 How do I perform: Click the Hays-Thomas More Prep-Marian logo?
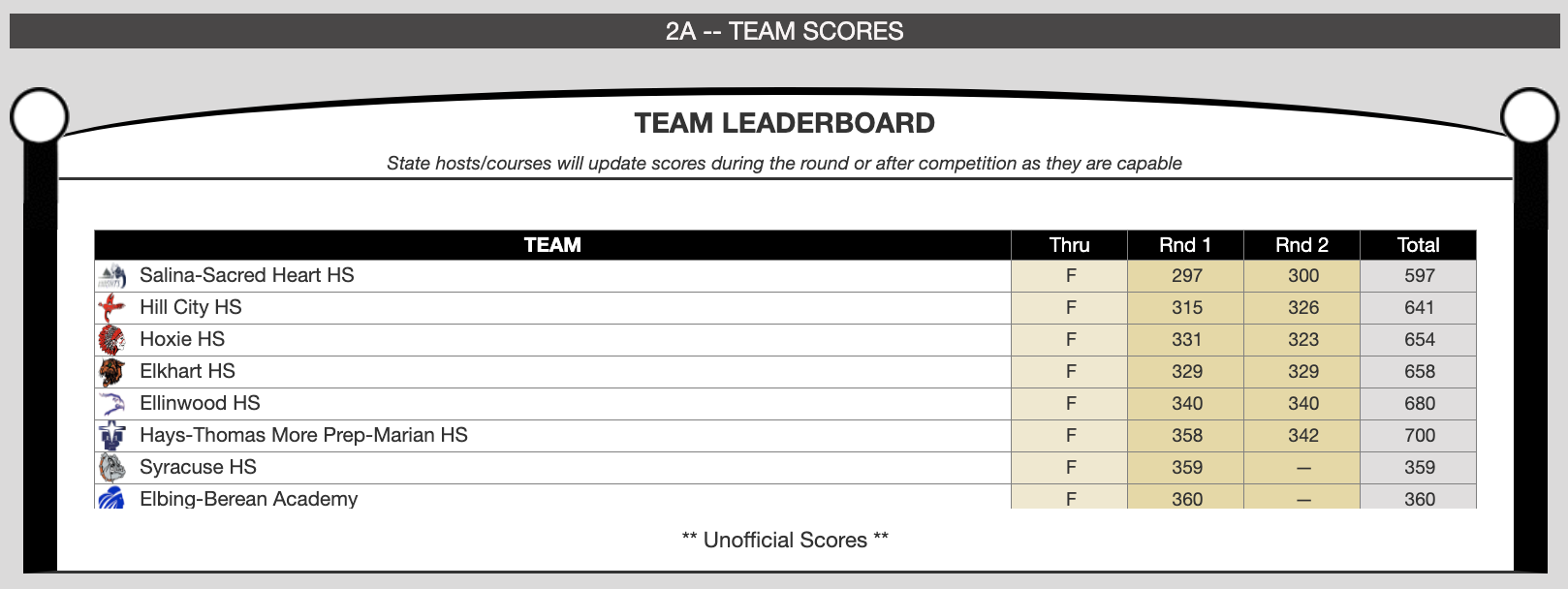pyautogui.click(x=112, y=436)
